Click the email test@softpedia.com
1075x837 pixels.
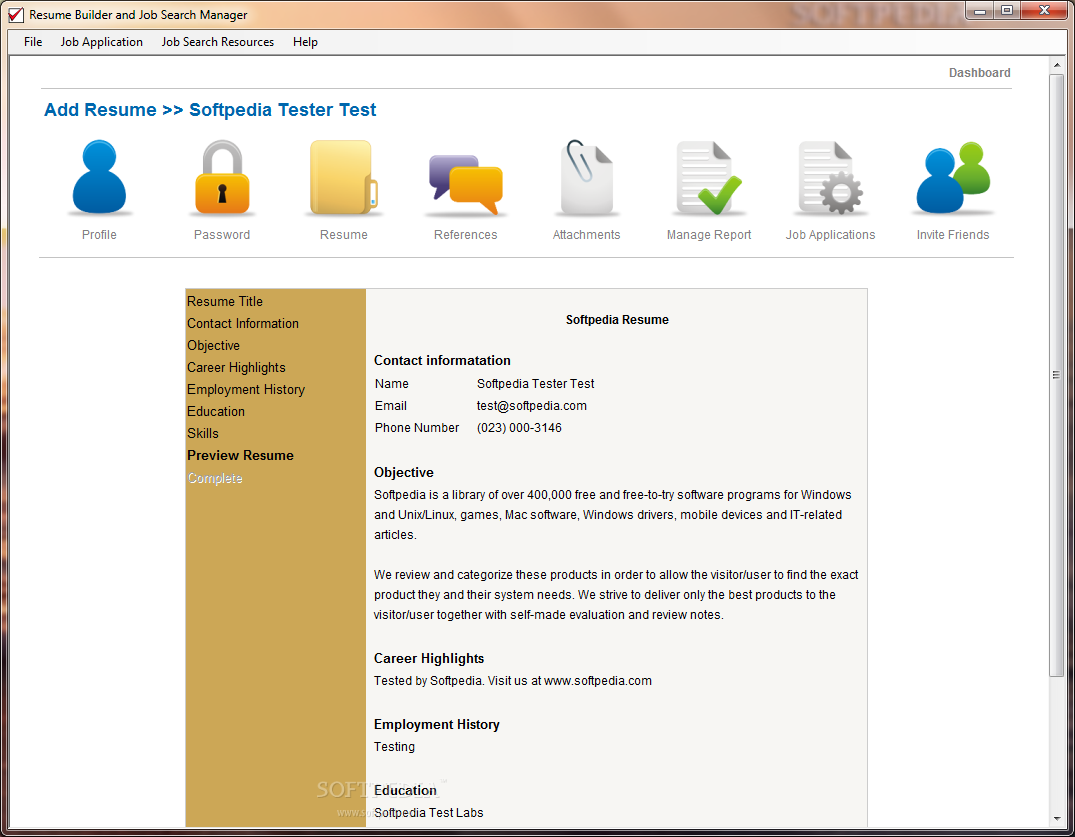click(531, 406)
